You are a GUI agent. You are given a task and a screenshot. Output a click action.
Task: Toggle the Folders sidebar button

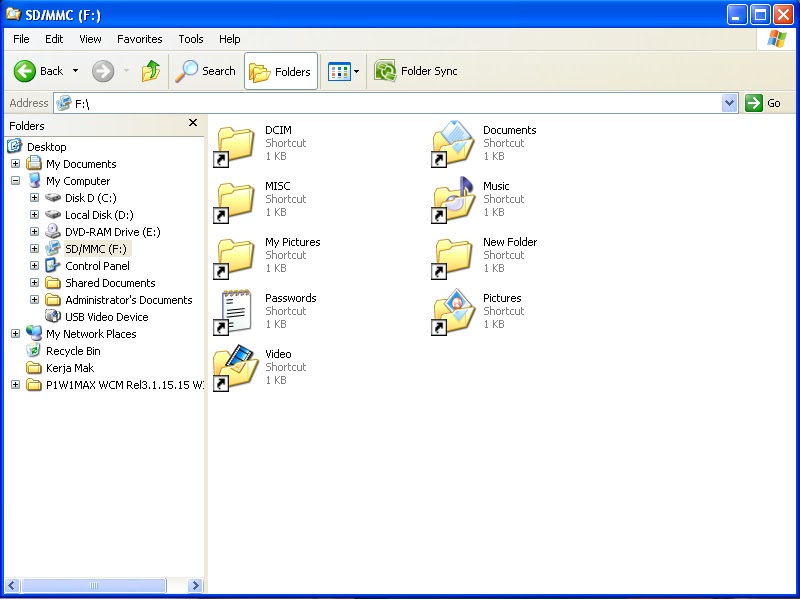click(281, 71)
